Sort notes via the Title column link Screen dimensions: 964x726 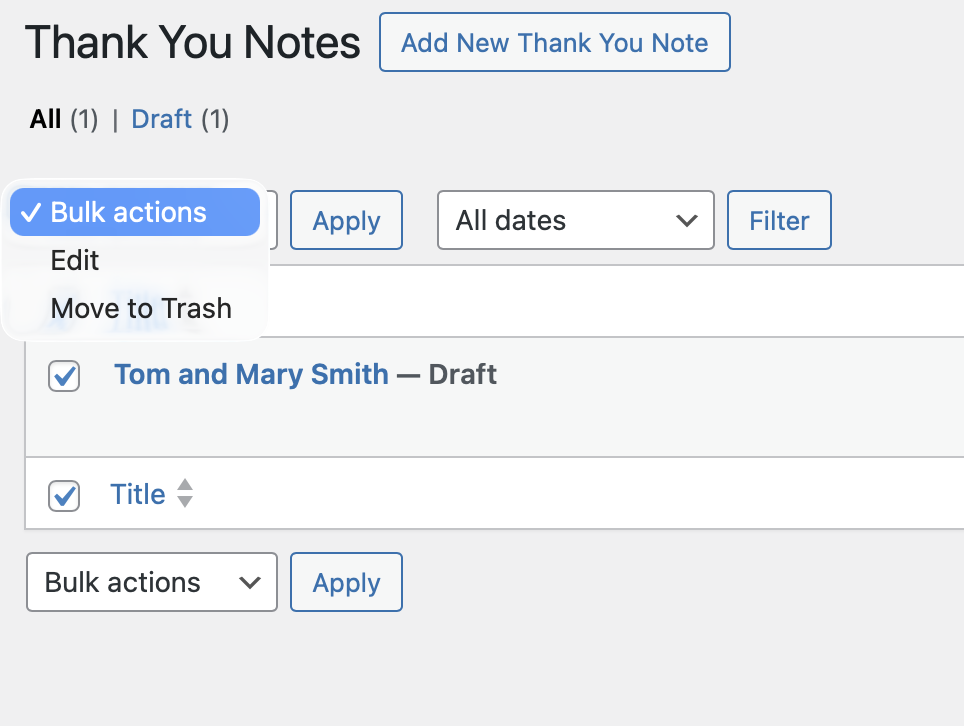pos(137,494)
